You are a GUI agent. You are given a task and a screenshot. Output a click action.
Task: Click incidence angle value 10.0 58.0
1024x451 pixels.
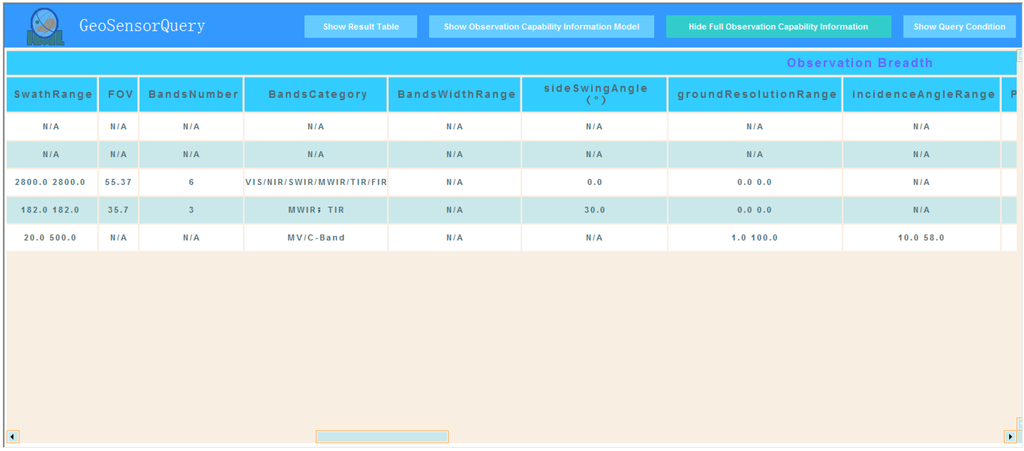[x=921, y=238]
